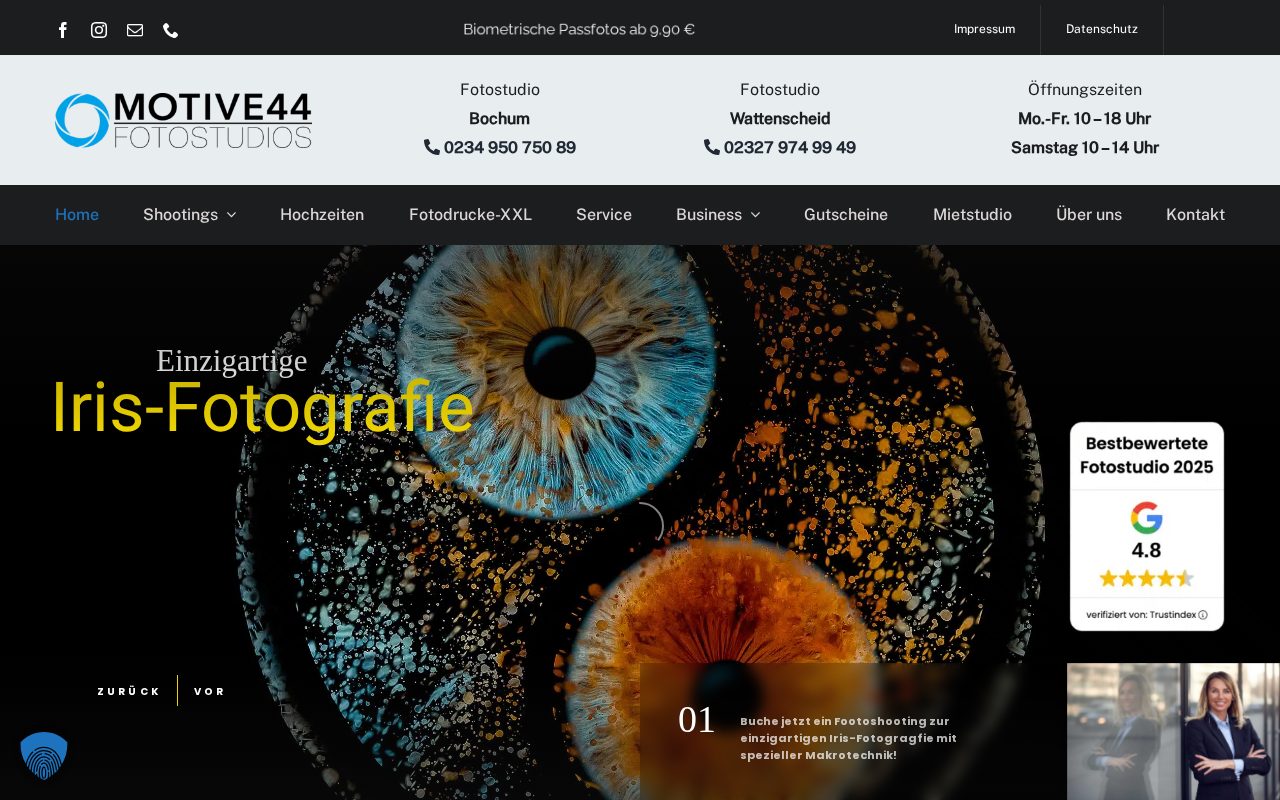This screenshot has width=1280, height=800.
Task: Click the Fotostudio Wattenscheid heading
Action: click(780, 104)
